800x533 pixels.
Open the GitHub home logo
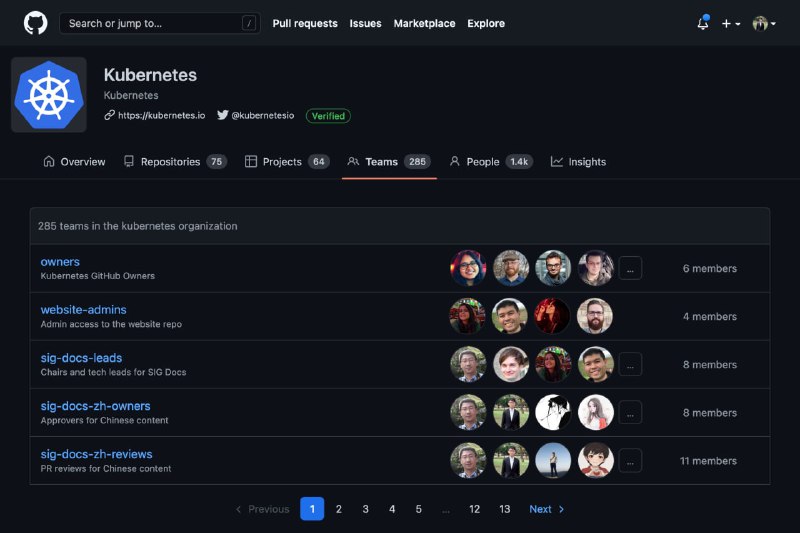[x=35, y=23]
